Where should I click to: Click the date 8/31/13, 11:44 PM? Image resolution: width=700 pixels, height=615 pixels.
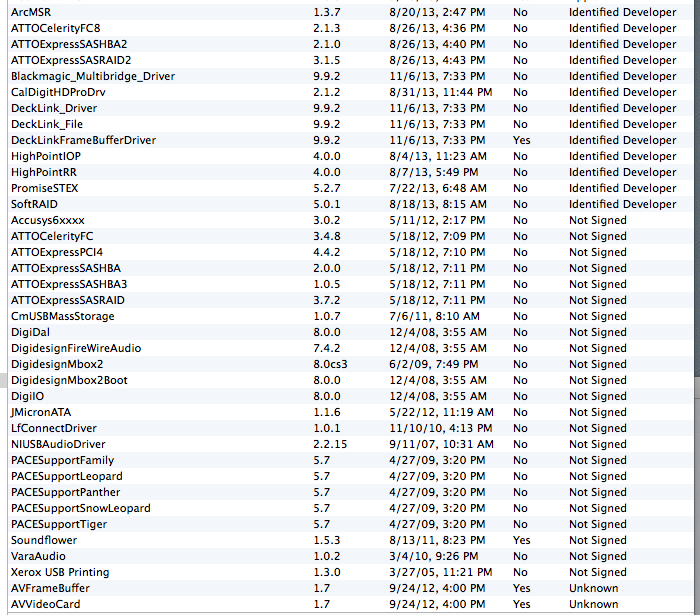[x=441, y=93]
